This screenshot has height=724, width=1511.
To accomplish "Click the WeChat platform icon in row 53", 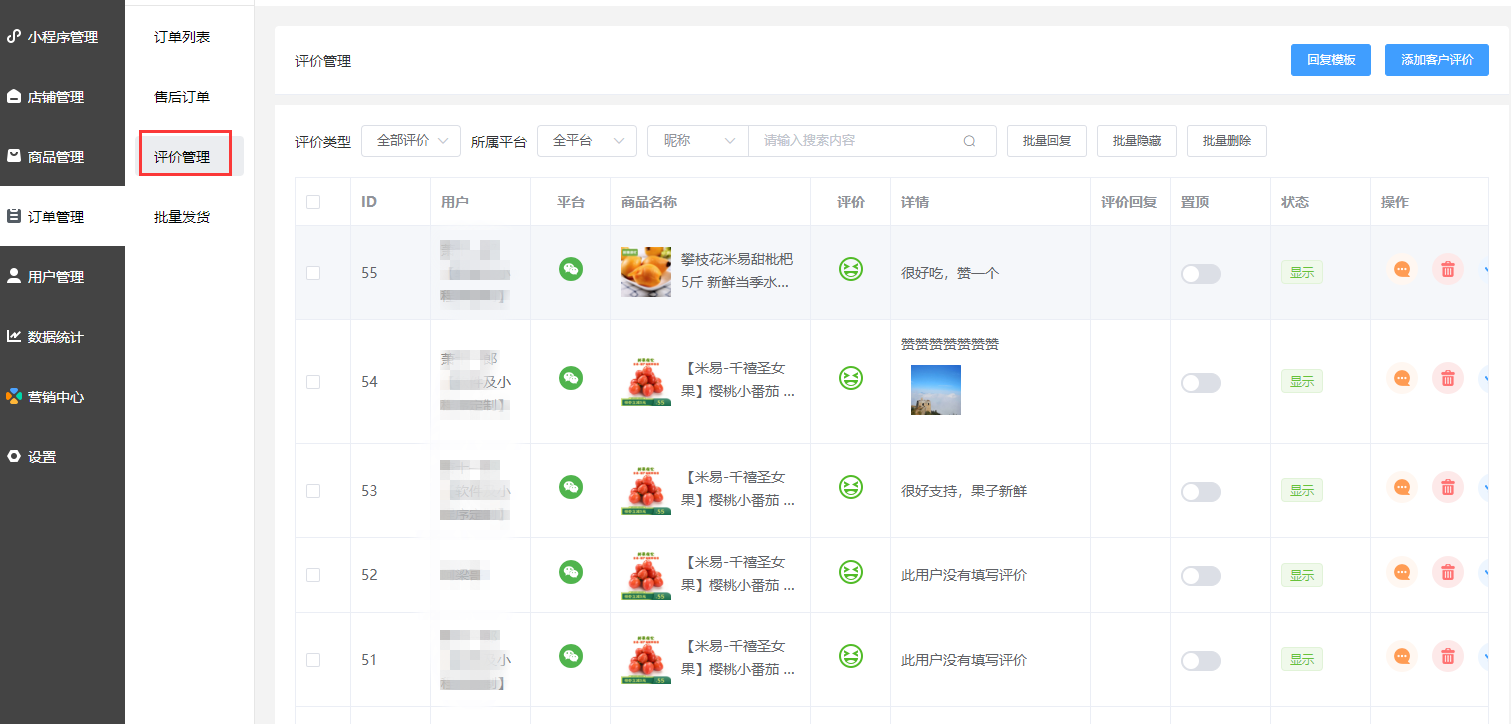I will 571,487.
